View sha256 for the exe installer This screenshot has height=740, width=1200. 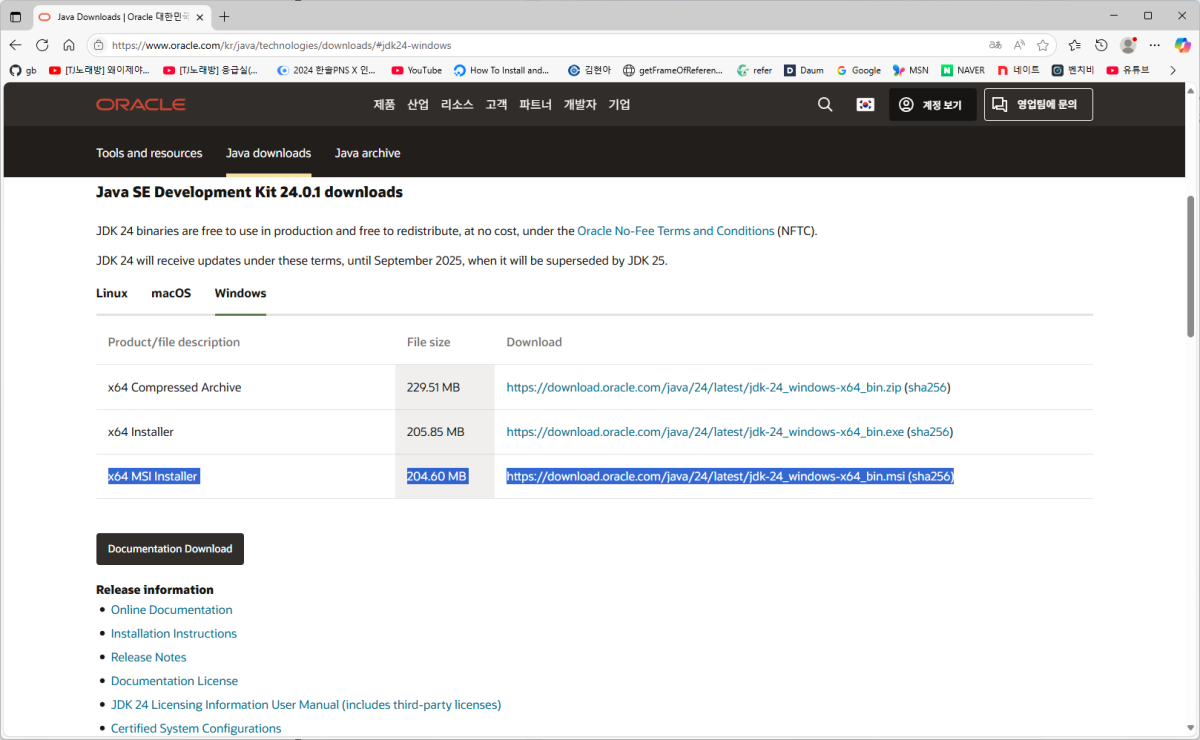930,432
